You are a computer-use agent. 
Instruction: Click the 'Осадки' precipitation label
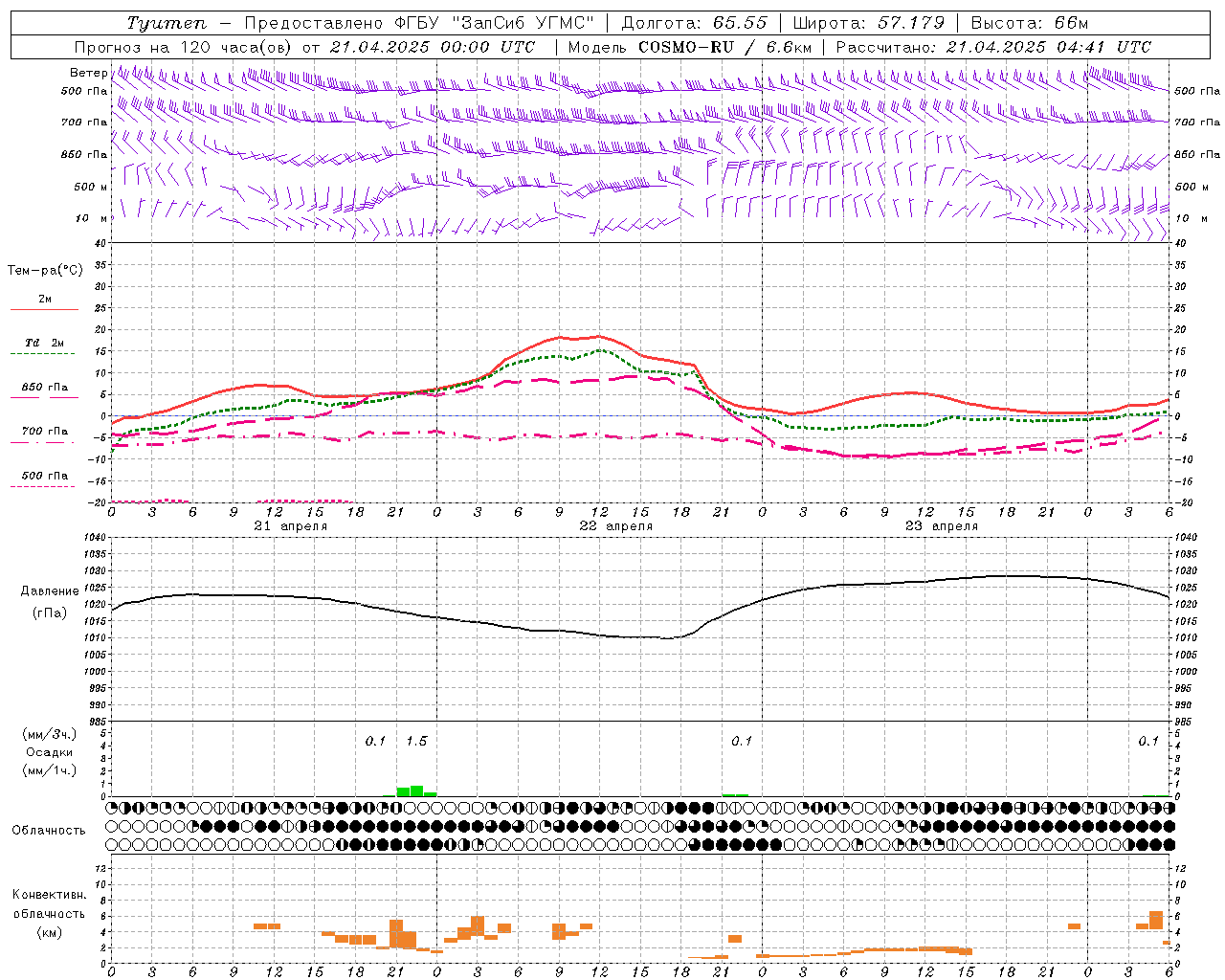[49, 752]
